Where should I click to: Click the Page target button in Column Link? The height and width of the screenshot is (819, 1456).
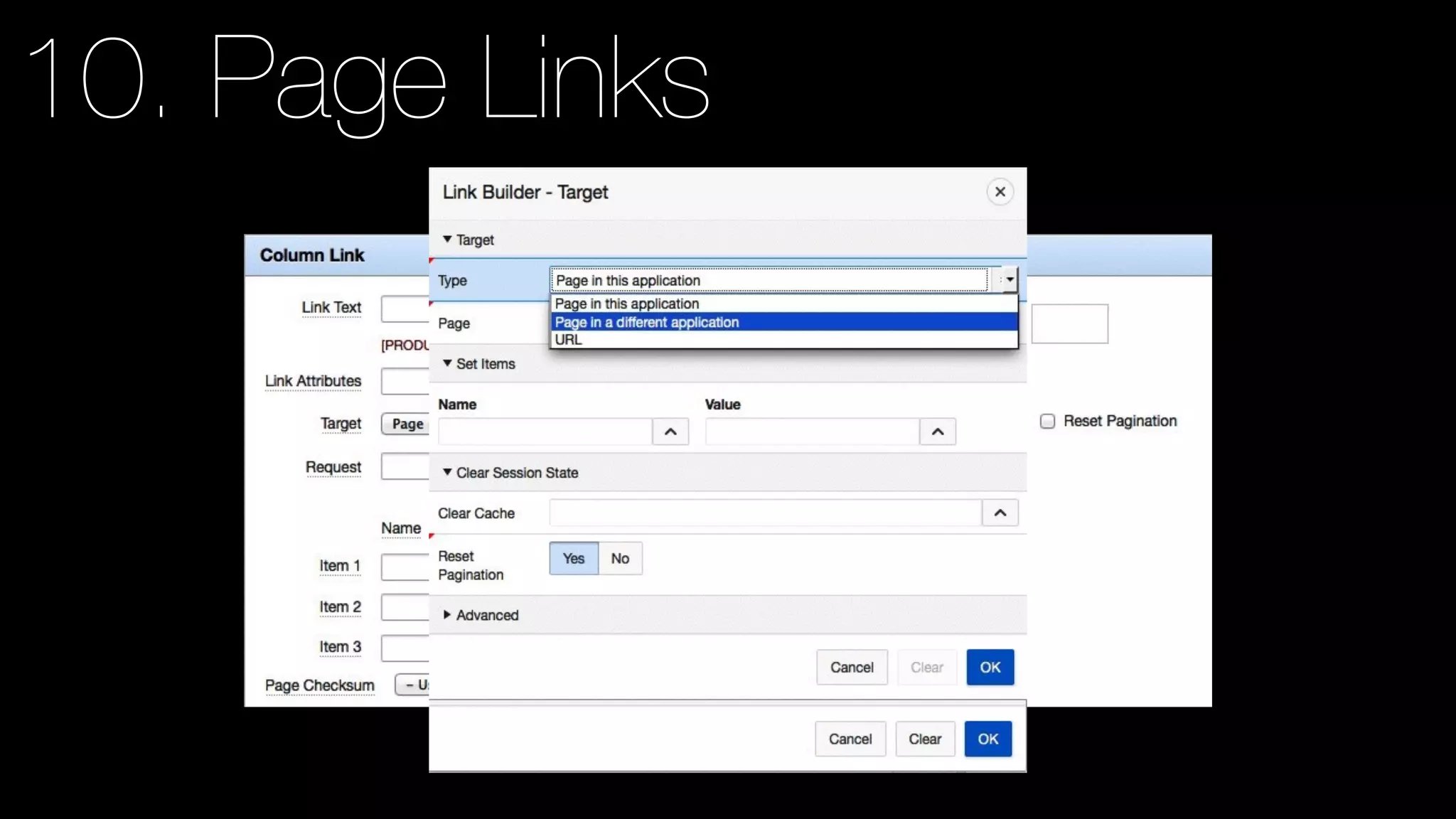(x=407, y=424)
